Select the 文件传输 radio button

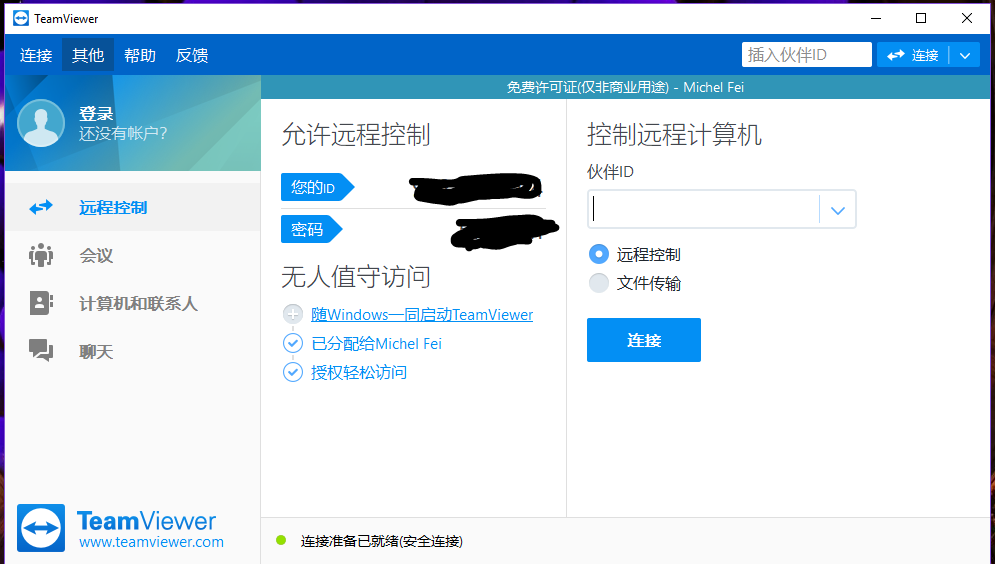pos(598,283)
